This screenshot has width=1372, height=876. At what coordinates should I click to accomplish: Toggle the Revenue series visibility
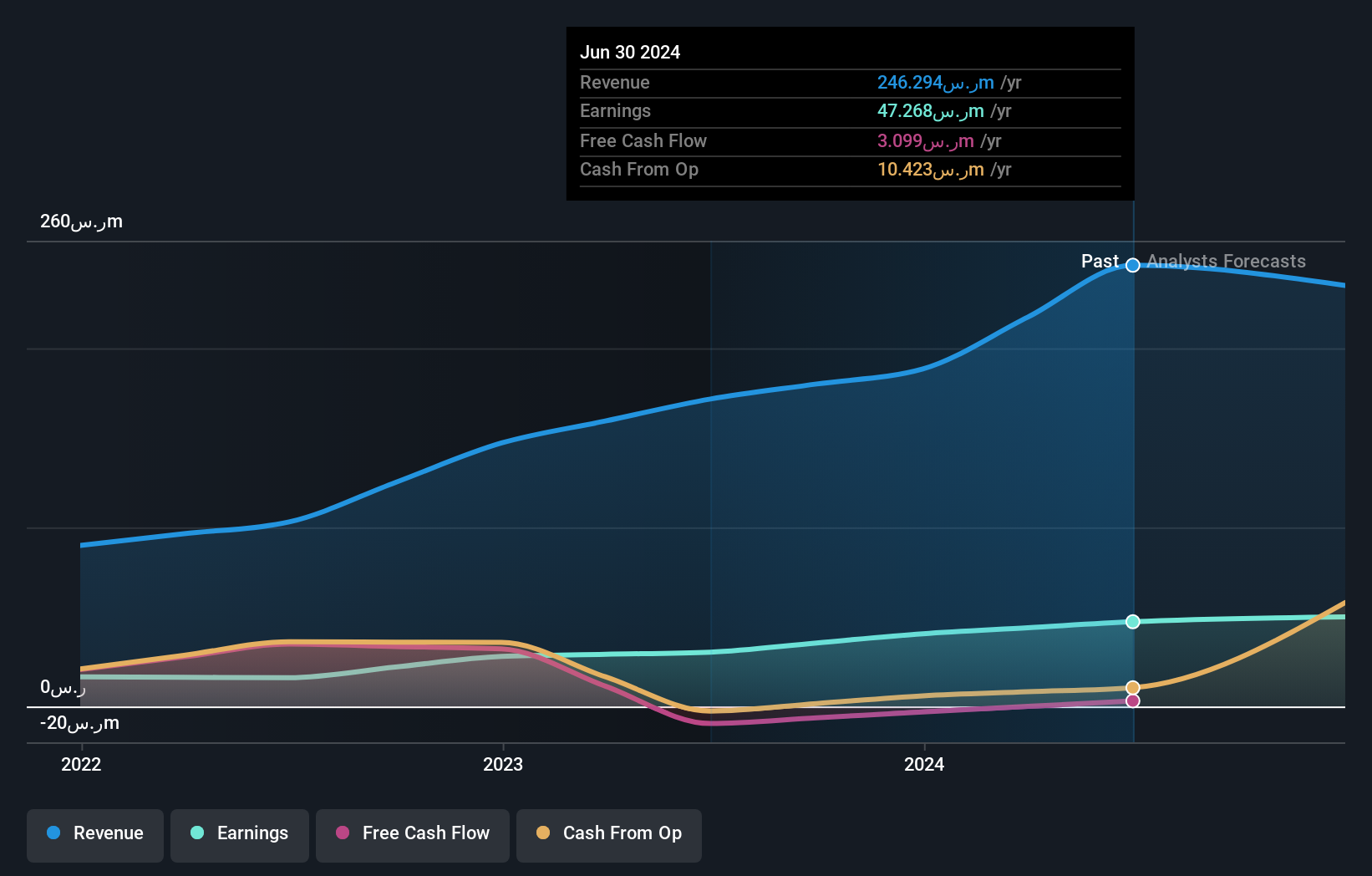click(x=94, y=834)
